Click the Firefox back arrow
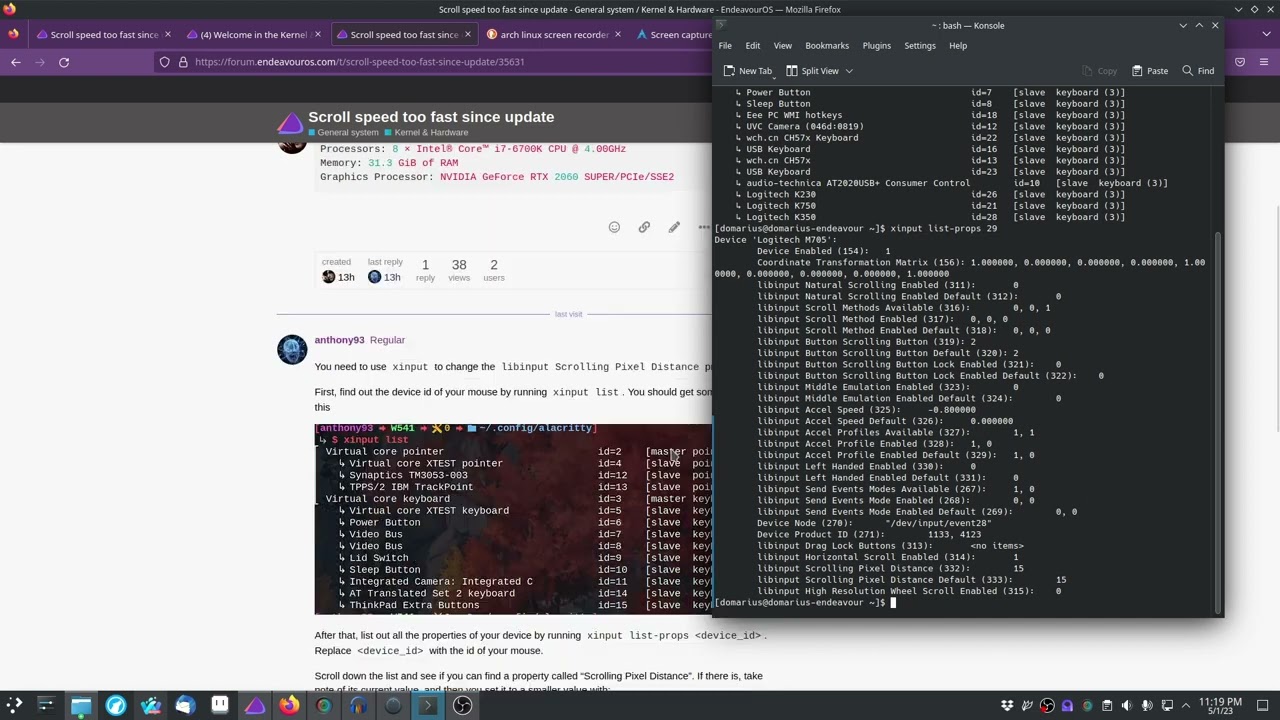Screen dimensions: 1280x720 point(16,62)
